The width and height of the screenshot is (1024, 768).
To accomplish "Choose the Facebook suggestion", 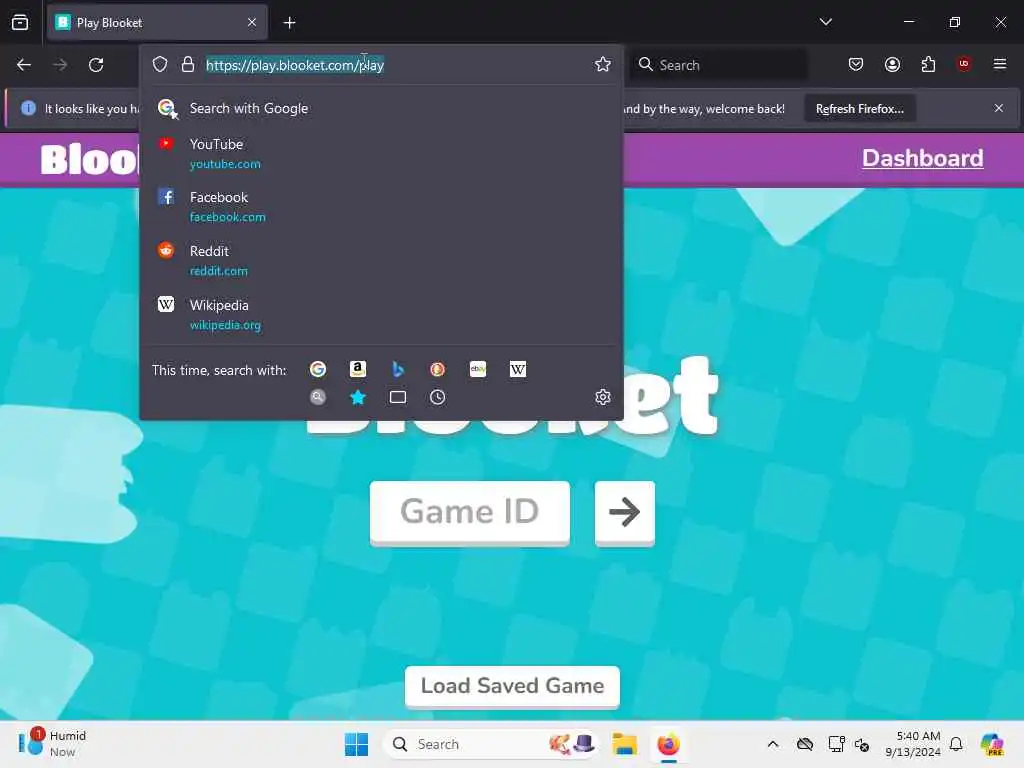I will 381,206.
